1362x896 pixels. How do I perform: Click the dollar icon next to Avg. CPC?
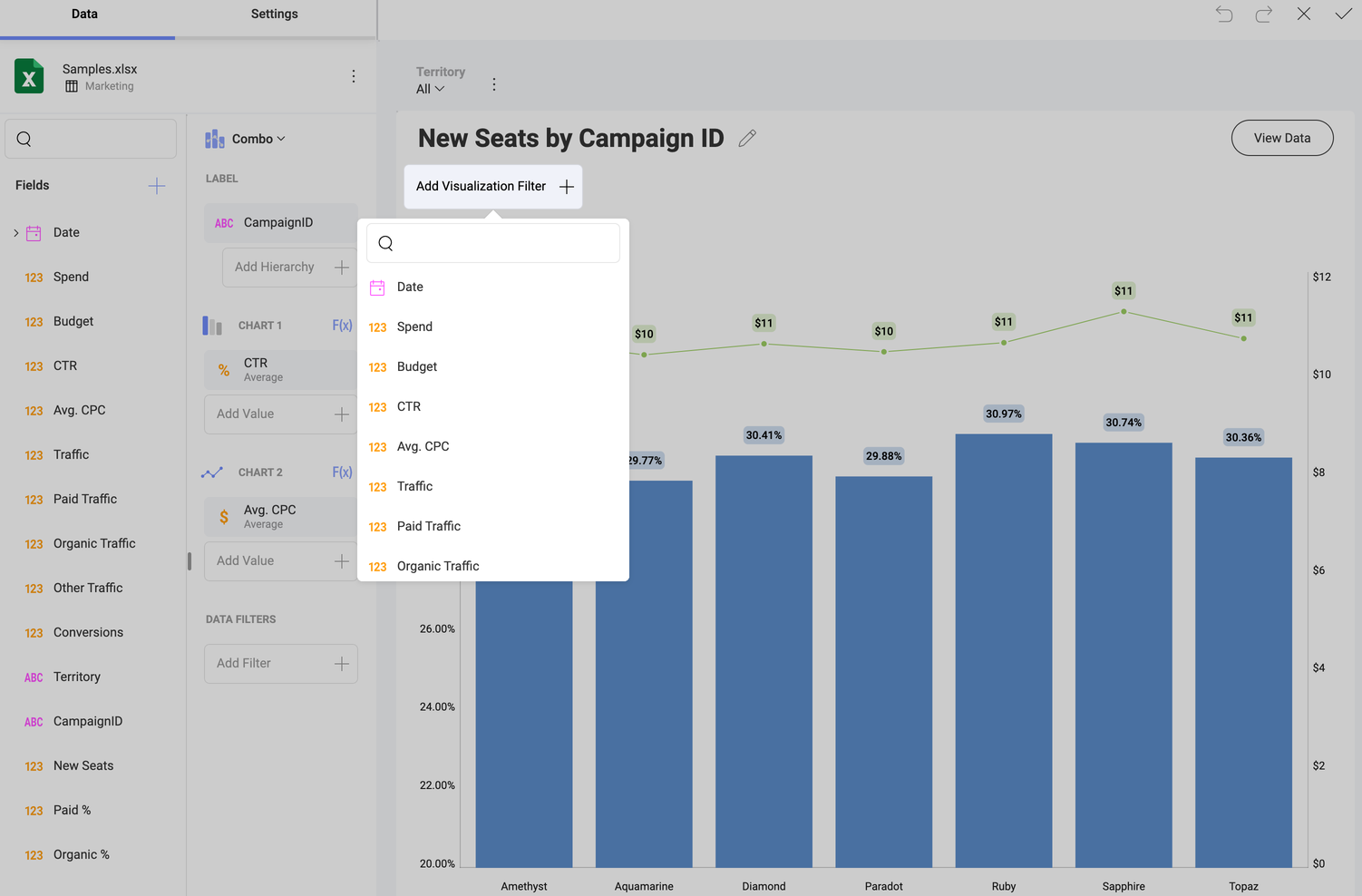pyautogui.click(x=224, y=516)
